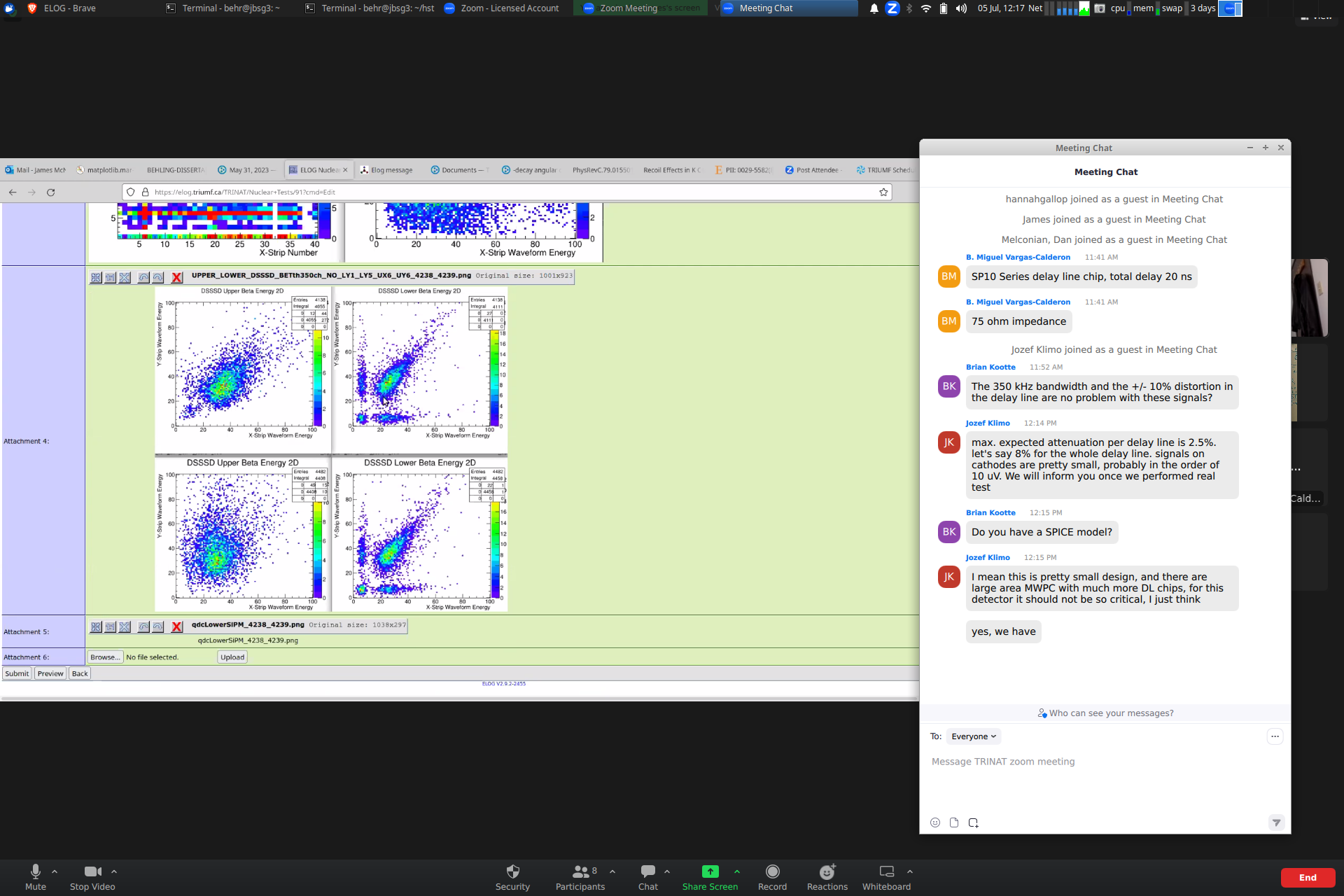Click the system volume speaker icon
The image size is (1344, 896).
[961, 8]
